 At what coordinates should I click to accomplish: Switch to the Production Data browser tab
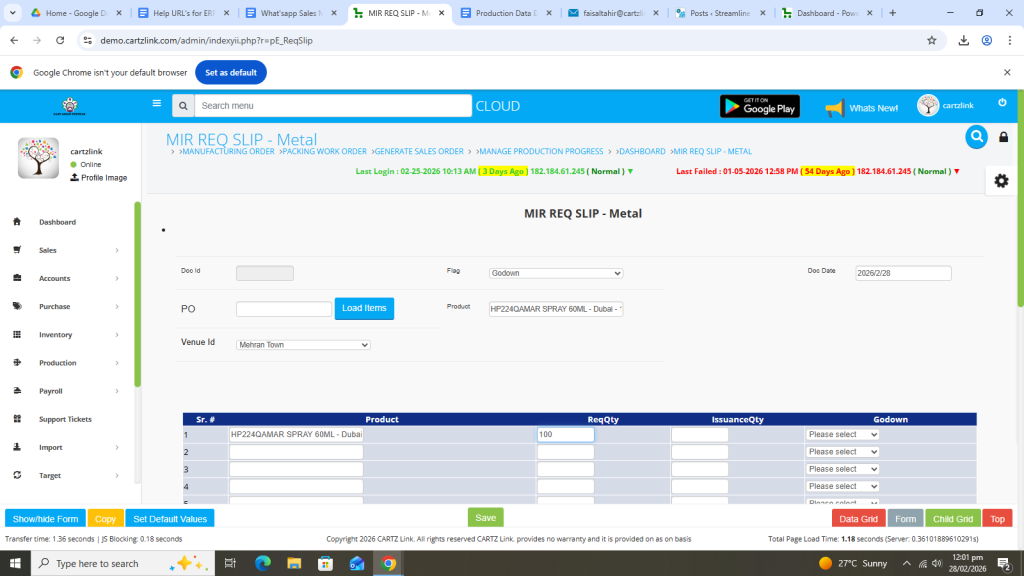pos(503,13)
